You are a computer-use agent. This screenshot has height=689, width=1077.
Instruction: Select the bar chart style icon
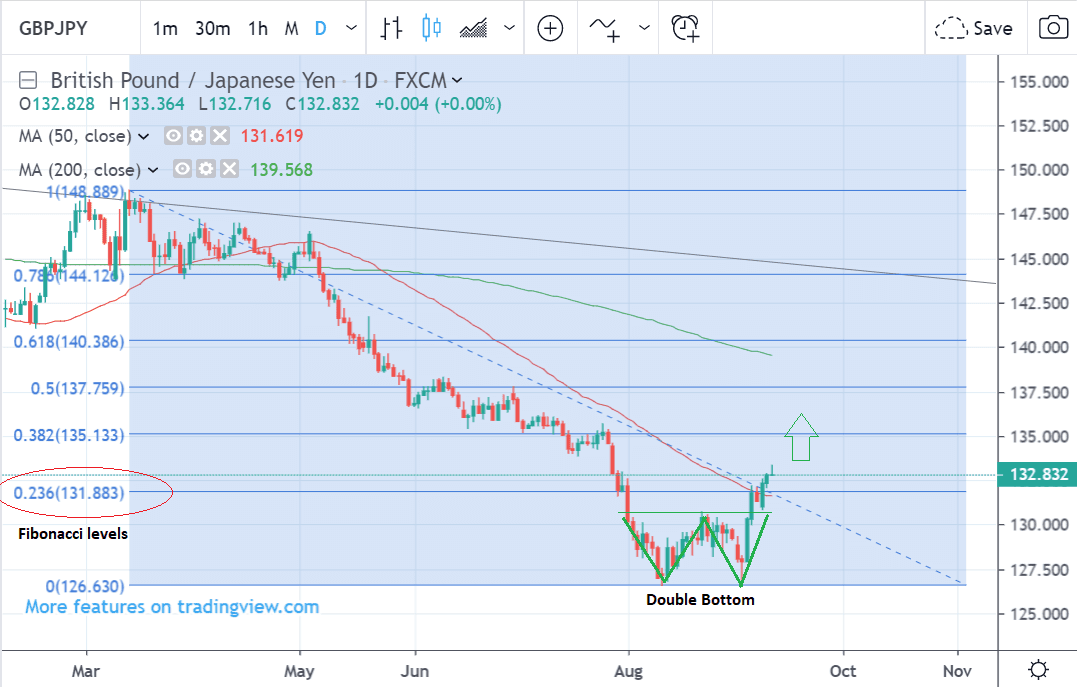tap(392, 28)
